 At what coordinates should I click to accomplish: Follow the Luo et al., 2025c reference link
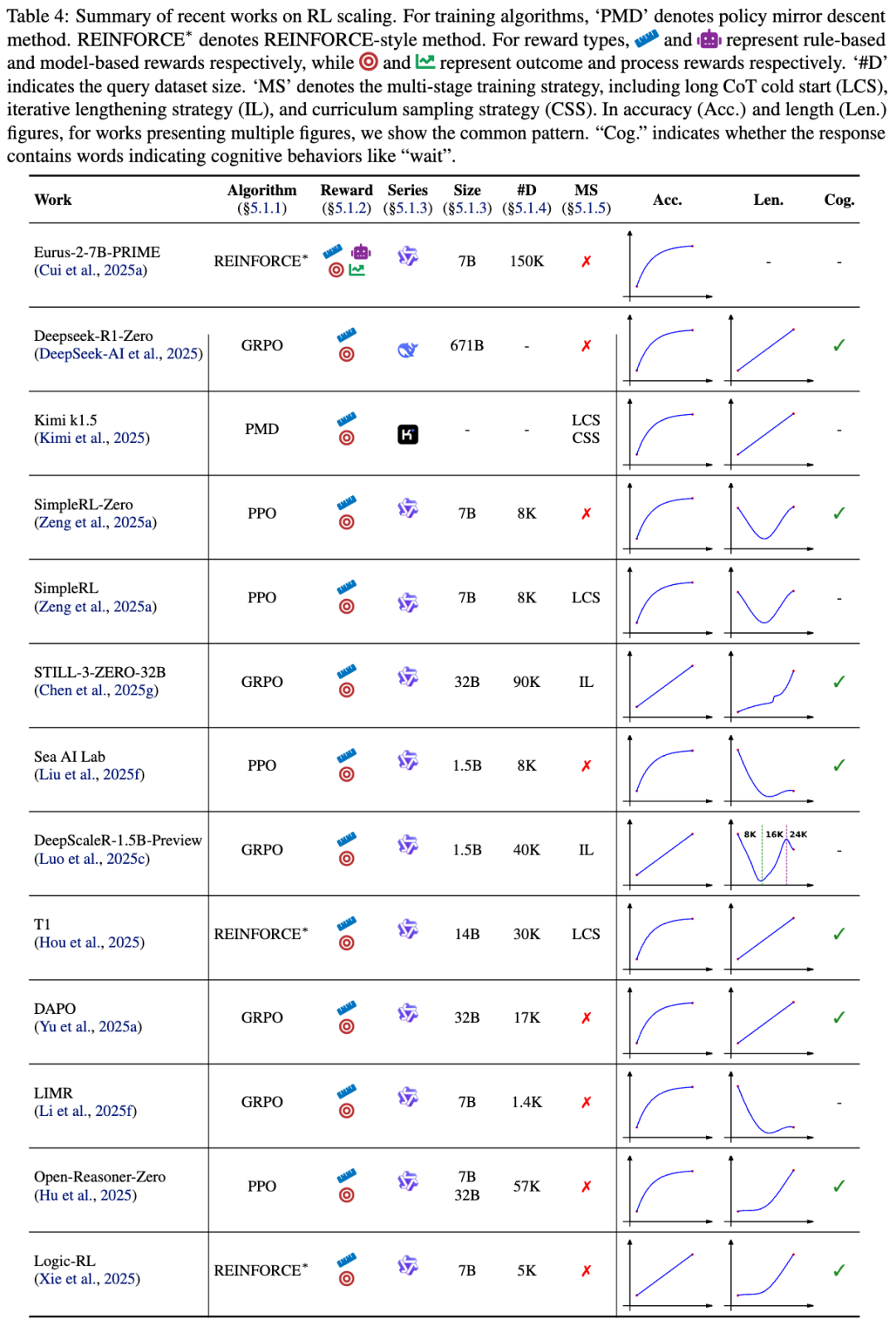point(92,859)
